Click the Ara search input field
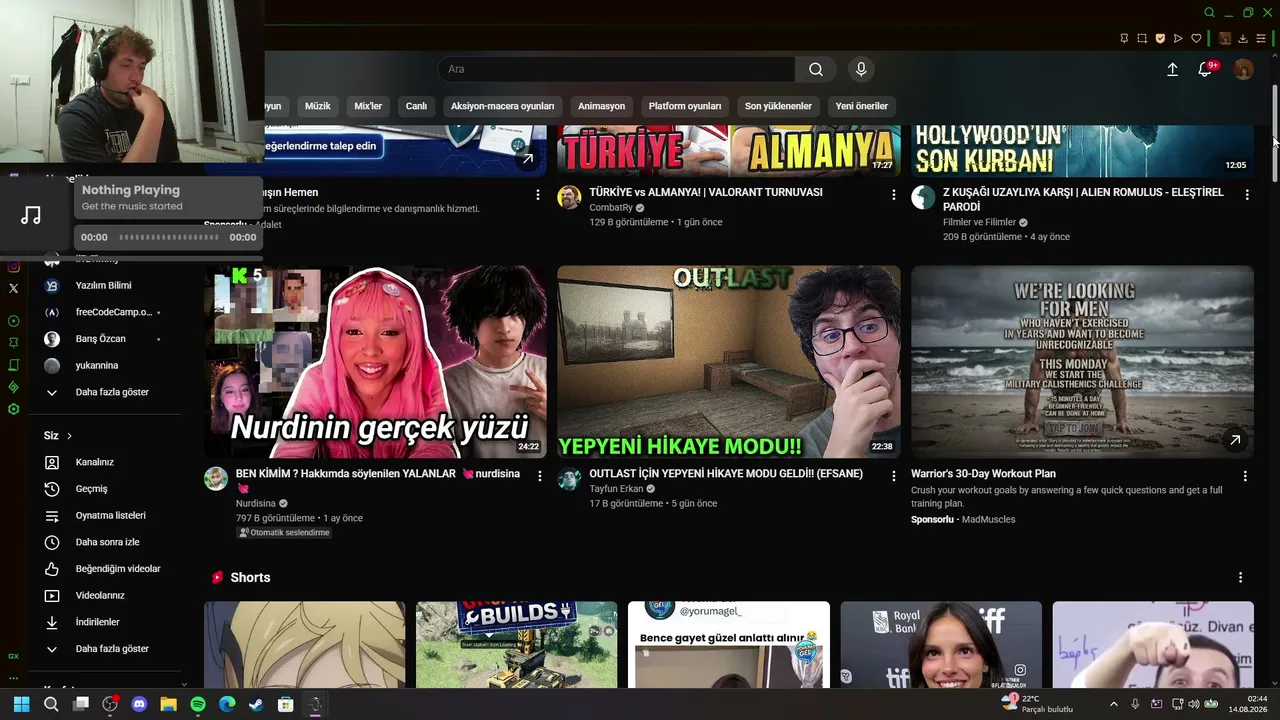Viewport: 1280px width, 720px height. coord(616,69)
